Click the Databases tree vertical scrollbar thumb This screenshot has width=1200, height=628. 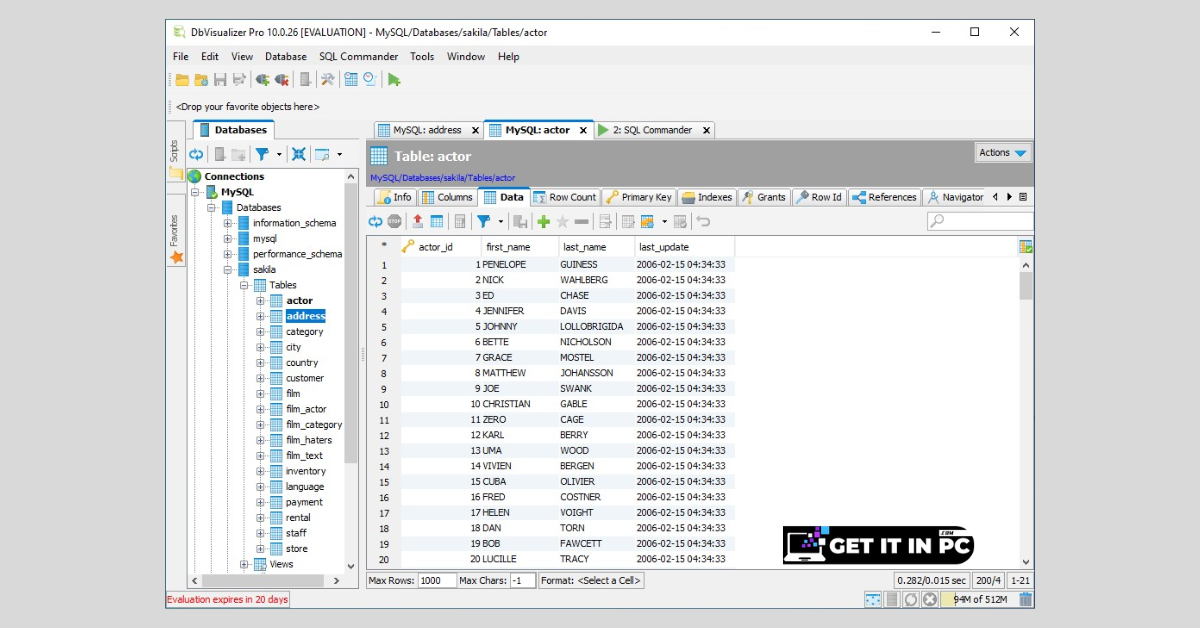coord(350,323)
